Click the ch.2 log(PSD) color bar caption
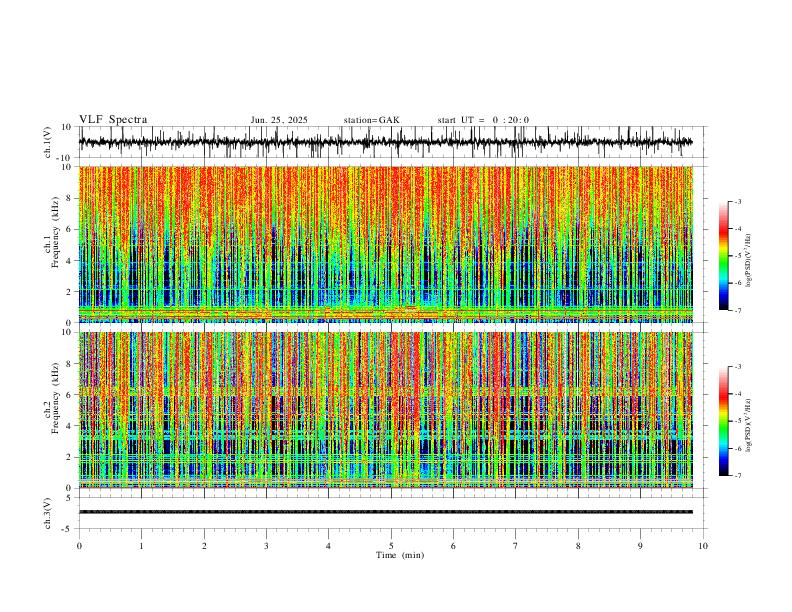Image resolution: width=792 pixels, height=612 pixels. pos(748,425)
